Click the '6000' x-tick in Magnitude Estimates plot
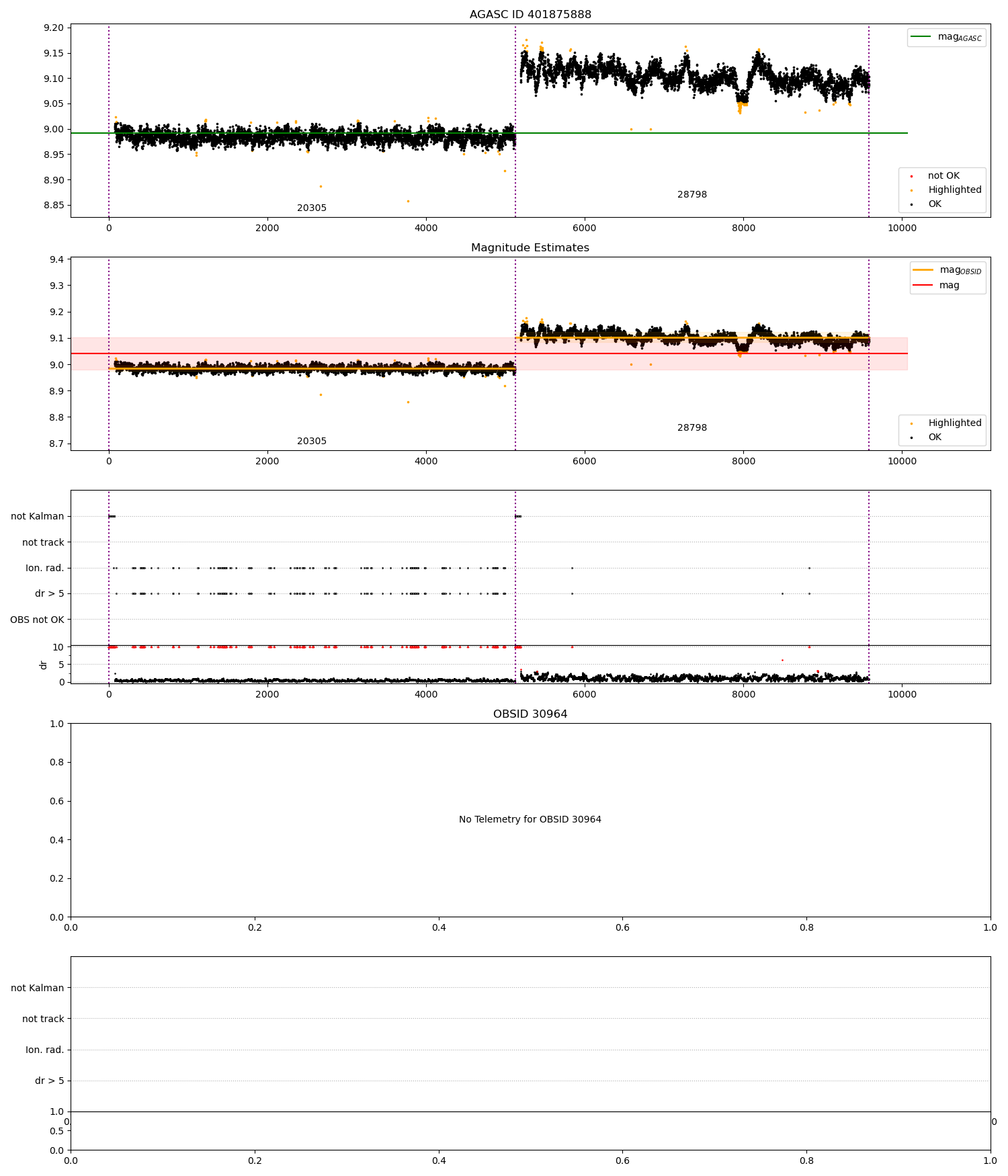The height and width of the screenshot is (1176, 1008). tap(585, 461)
